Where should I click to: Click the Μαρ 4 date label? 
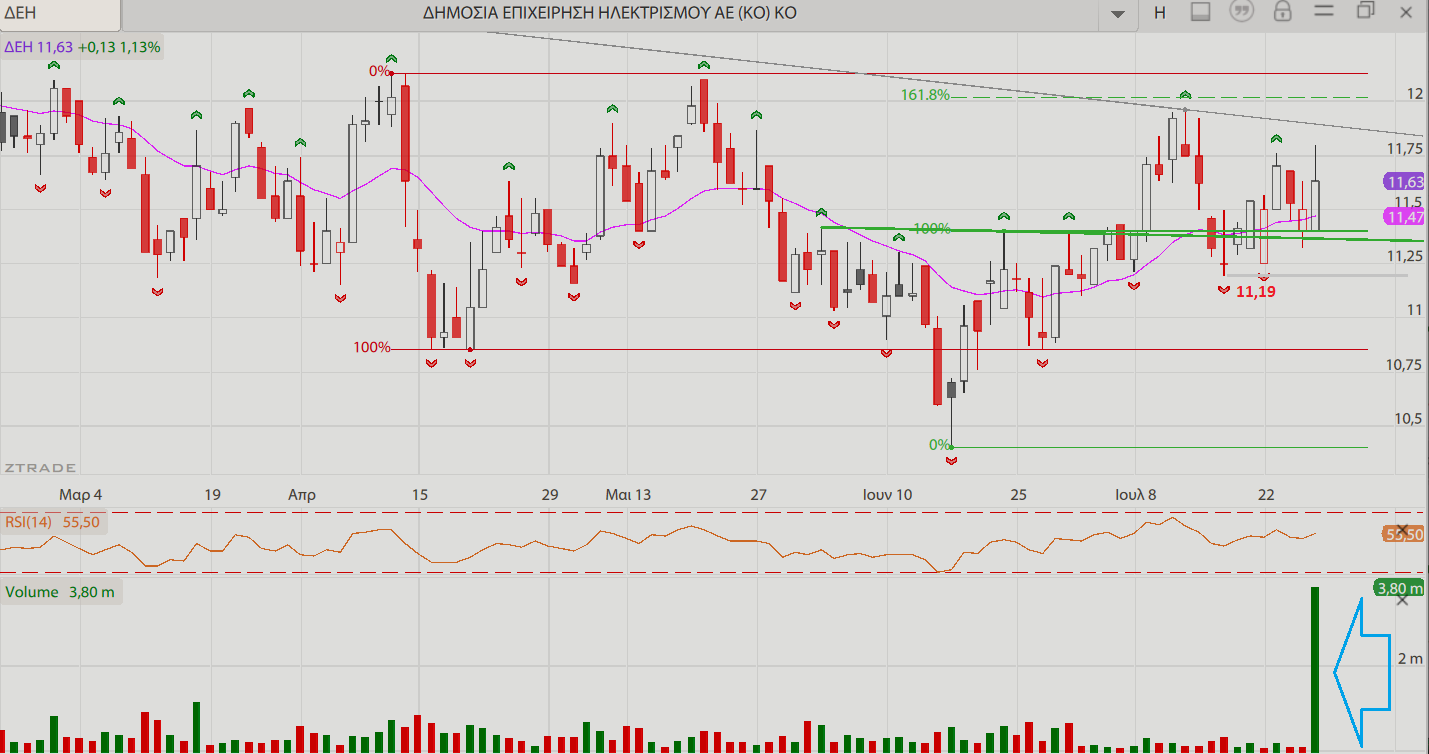tap(80, 494)
